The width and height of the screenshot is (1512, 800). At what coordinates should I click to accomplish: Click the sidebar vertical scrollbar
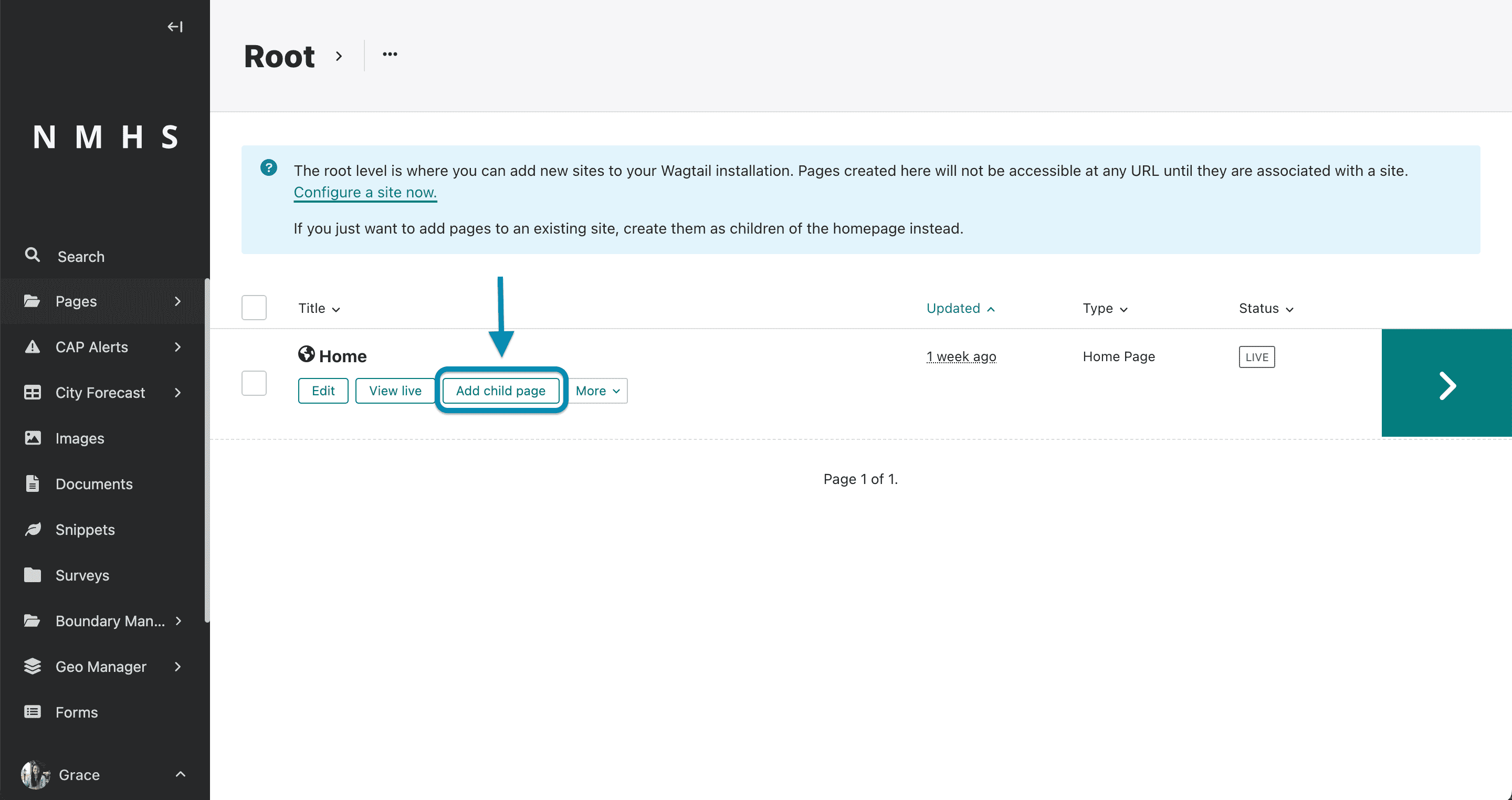pyautogui.click(x=207, y=450)
